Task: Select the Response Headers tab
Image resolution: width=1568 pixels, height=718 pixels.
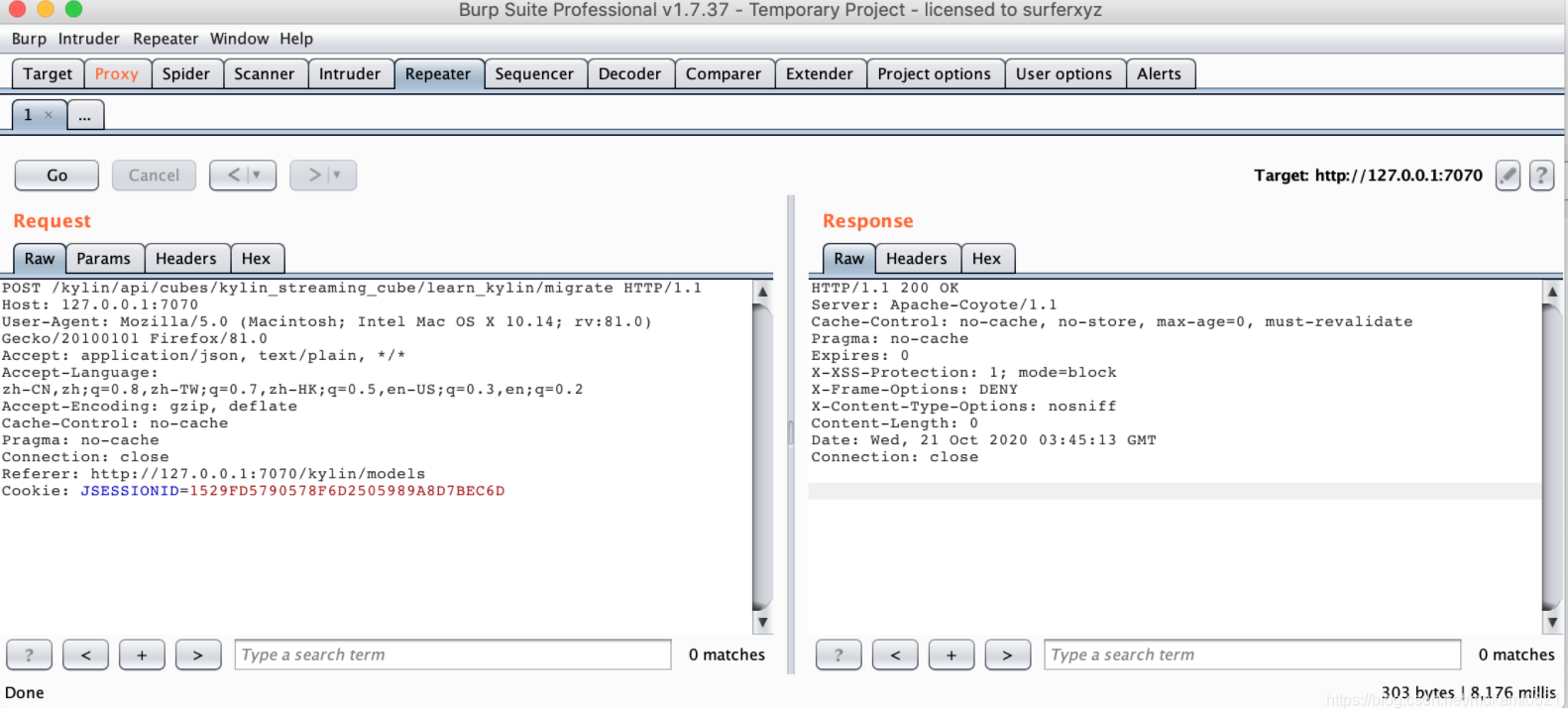Action: pyautogui.click(x=917, y=259)
